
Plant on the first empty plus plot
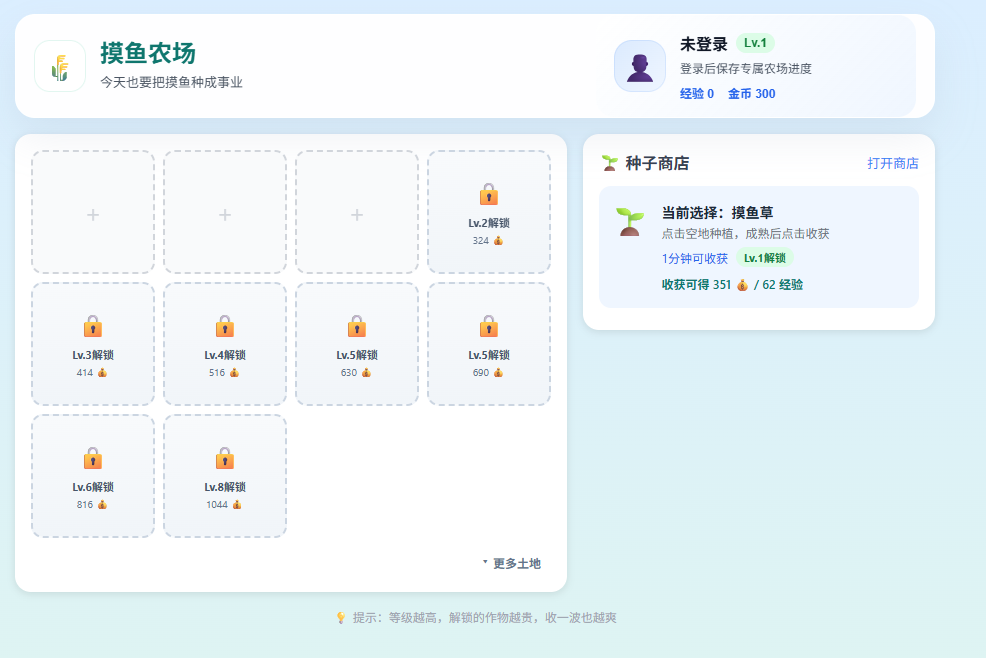tap(93, 212)
